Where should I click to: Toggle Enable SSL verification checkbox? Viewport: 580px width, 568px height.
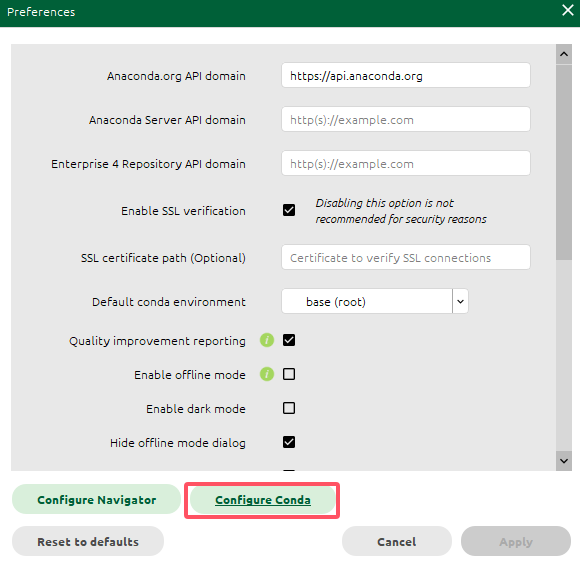tap(289, 210)
